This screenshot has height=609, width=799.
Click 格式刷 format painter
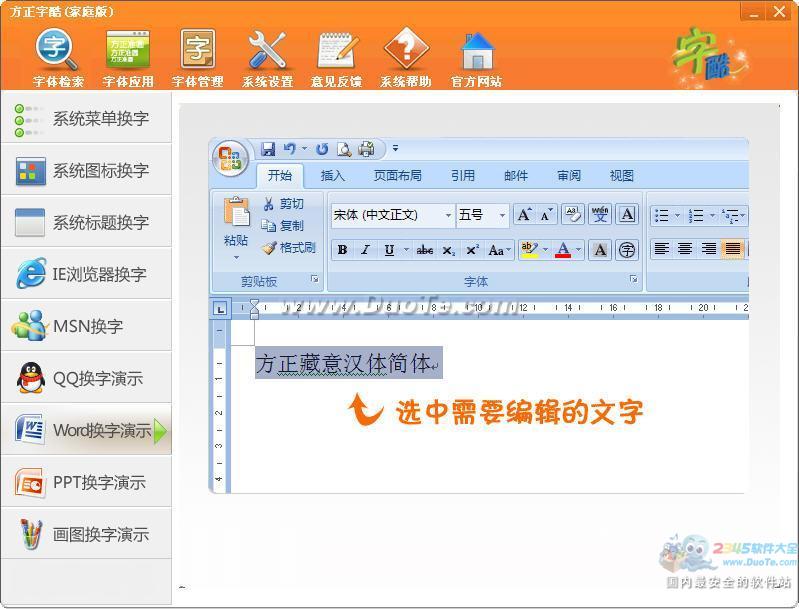(x=289, y=248)
